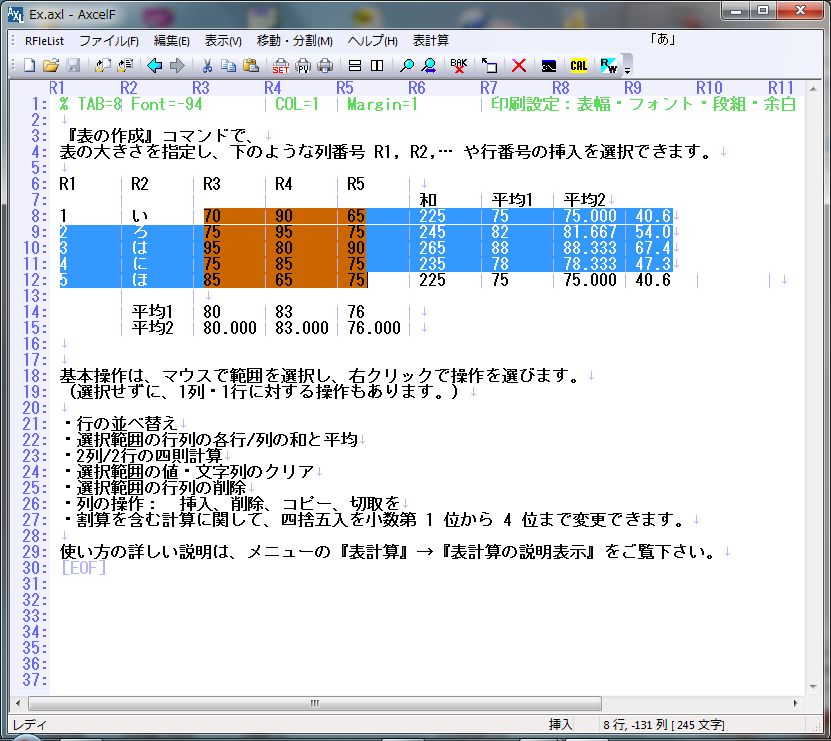This screenshot has width=831, height=741.
Task: Open the 表計算 menu
Action: [x=430, y=41]
